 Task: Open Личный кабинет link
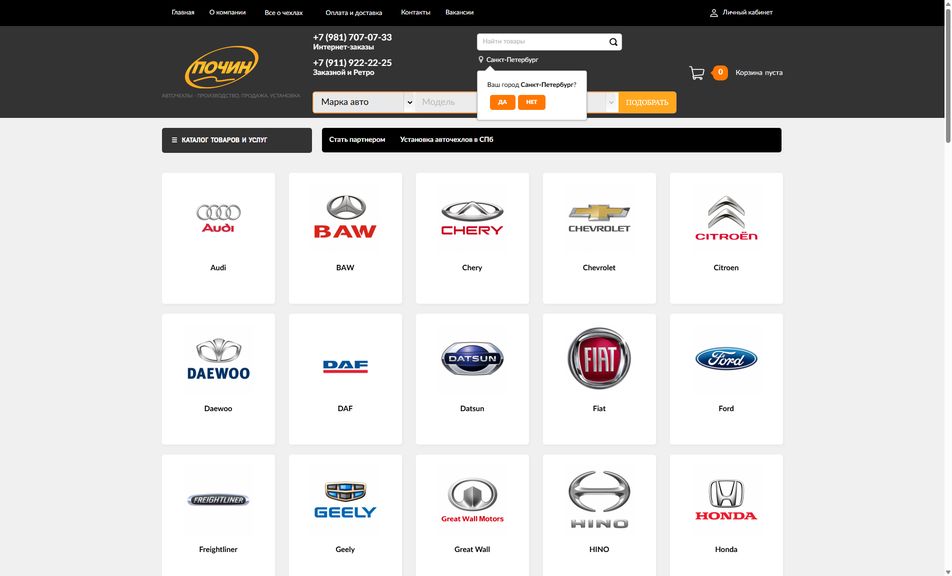tap(747, 13)
